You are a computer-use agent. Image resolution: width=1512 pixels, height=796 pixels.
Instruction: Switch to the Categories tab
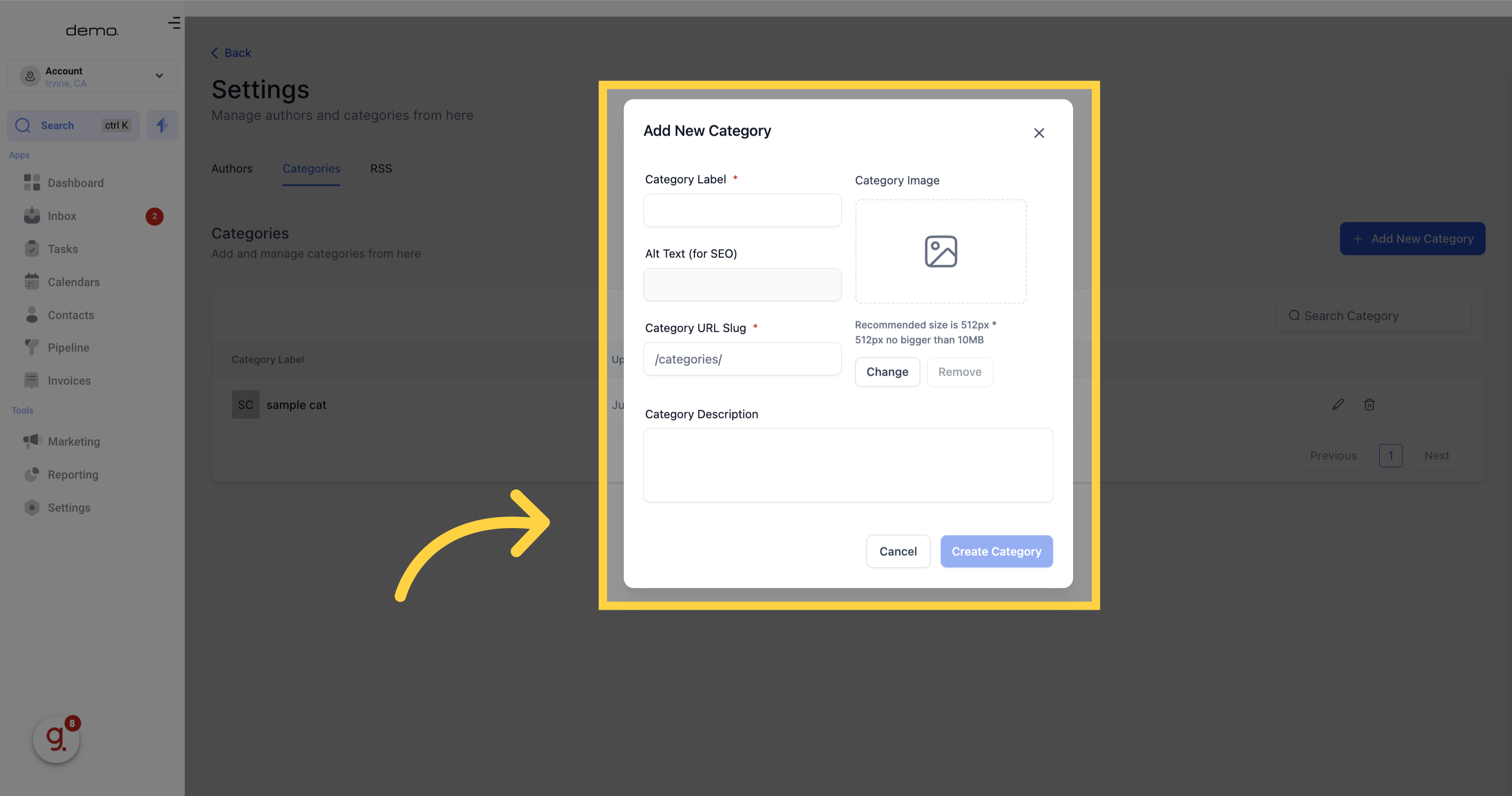[311, 169]
